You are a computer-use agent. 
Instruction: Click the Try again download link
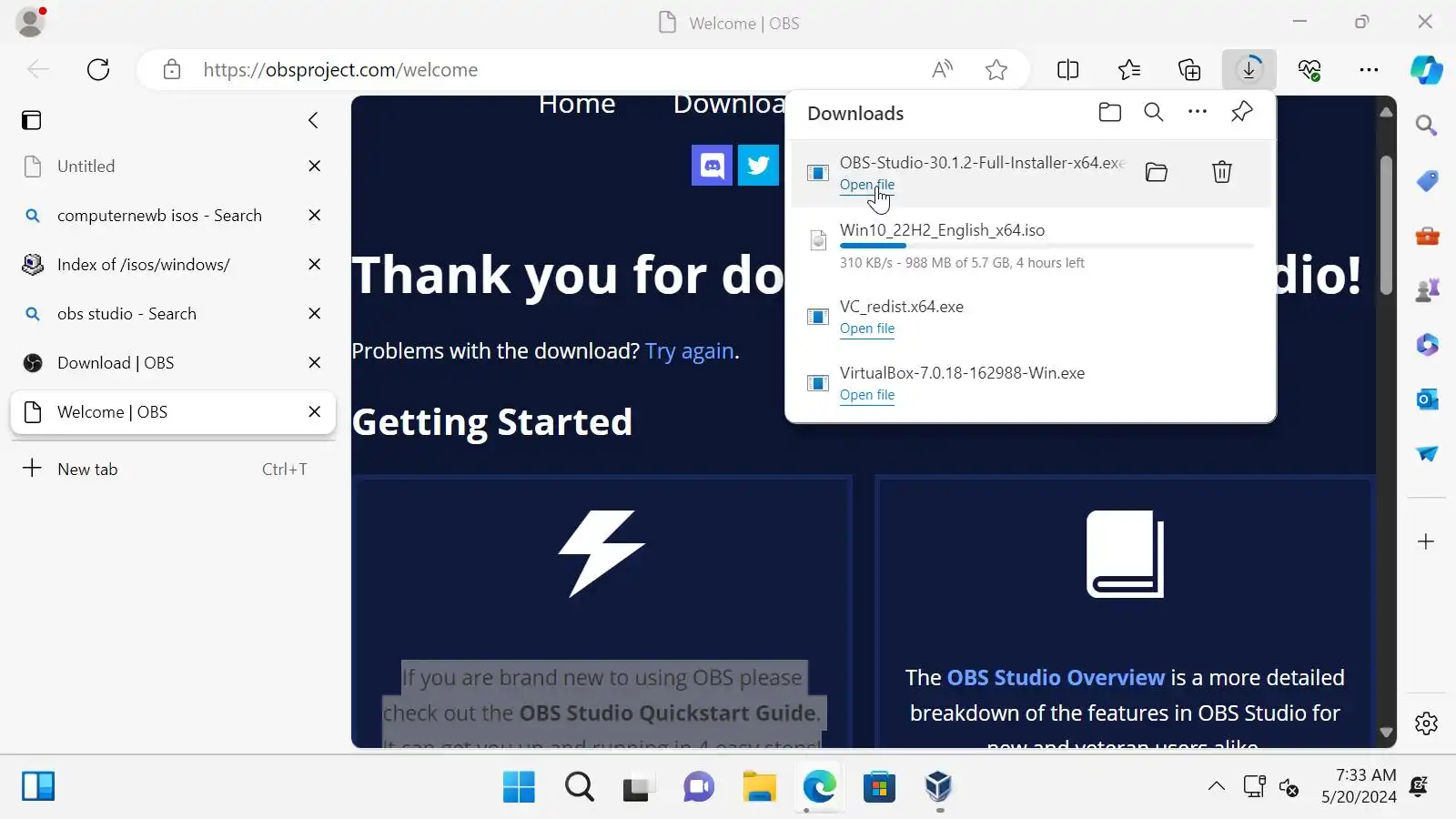690,351
